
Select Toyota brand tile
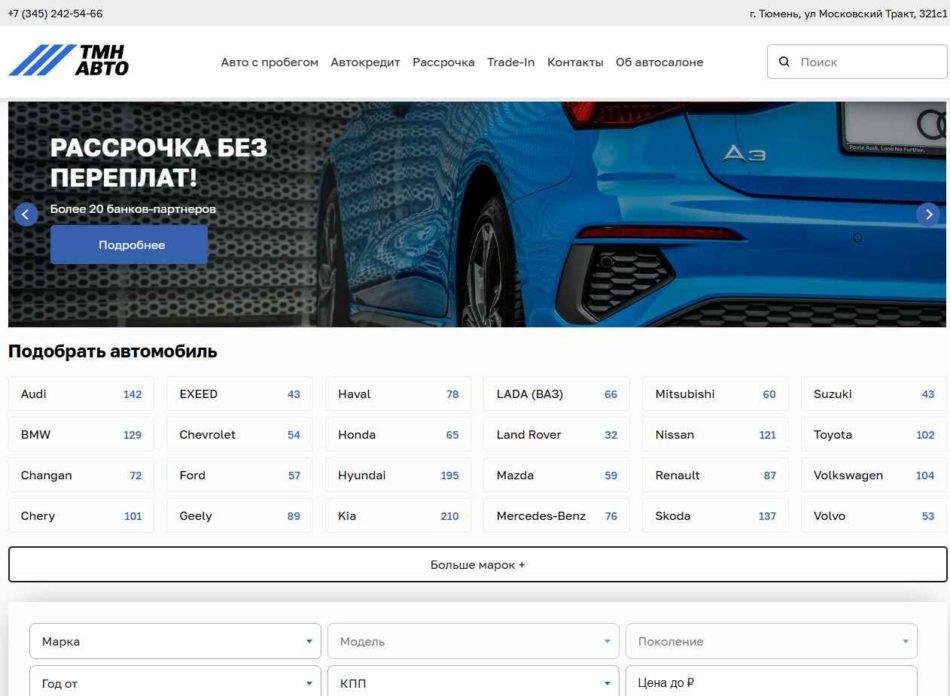(874, 434)
